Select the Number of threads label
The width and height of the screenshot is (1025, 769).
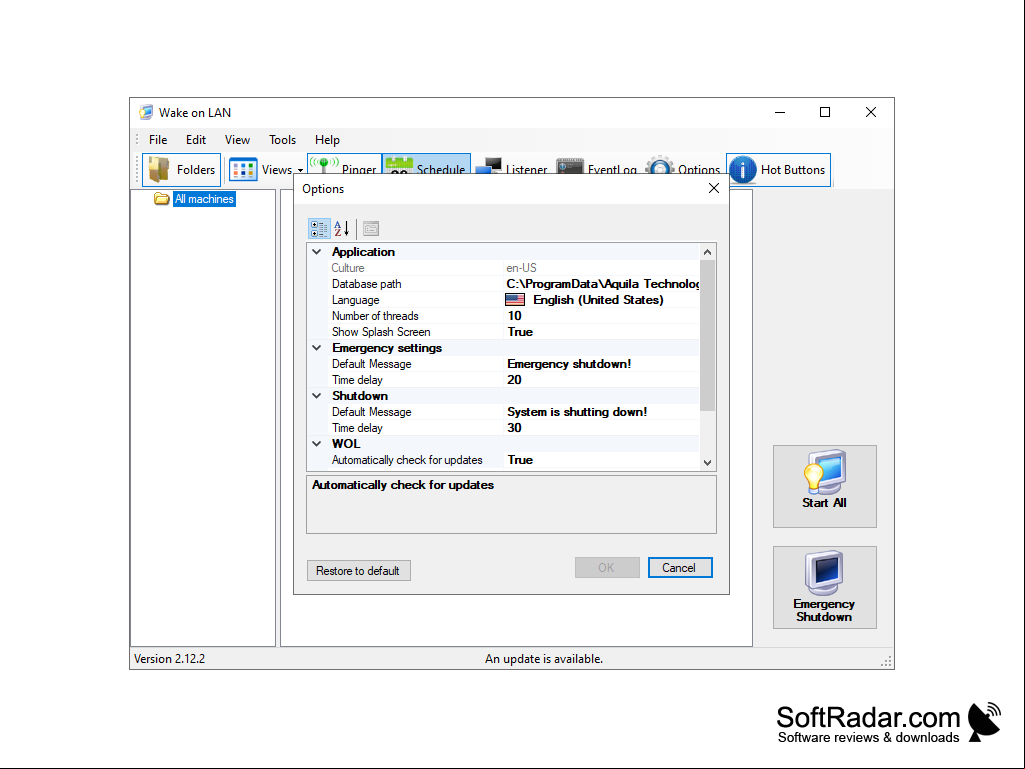click(375, 316)
